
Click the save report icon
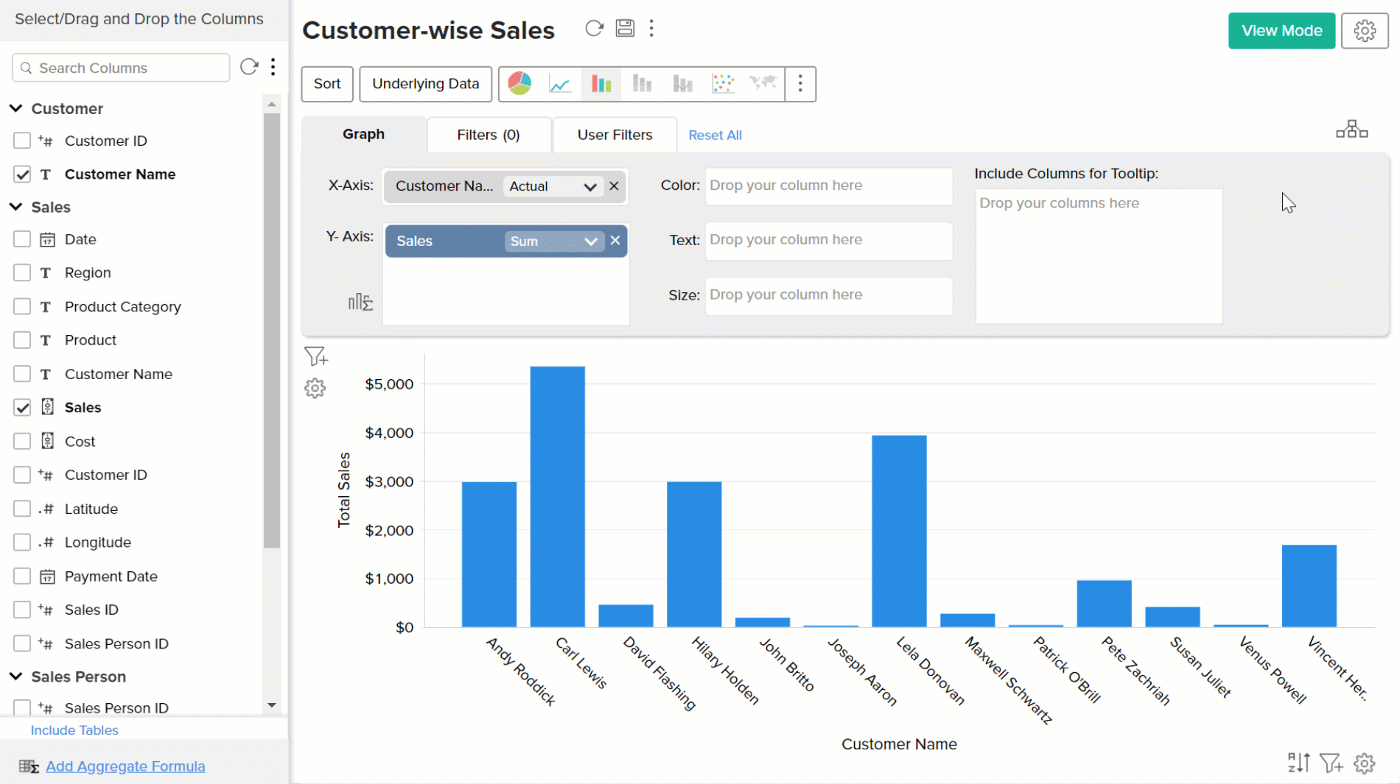click(x=625, y=28)
